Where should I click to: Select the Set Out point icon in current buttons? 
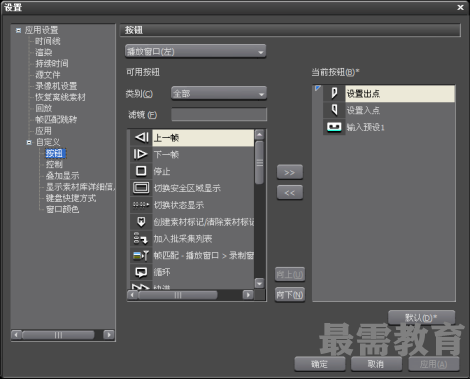click(x=334, y=93)
